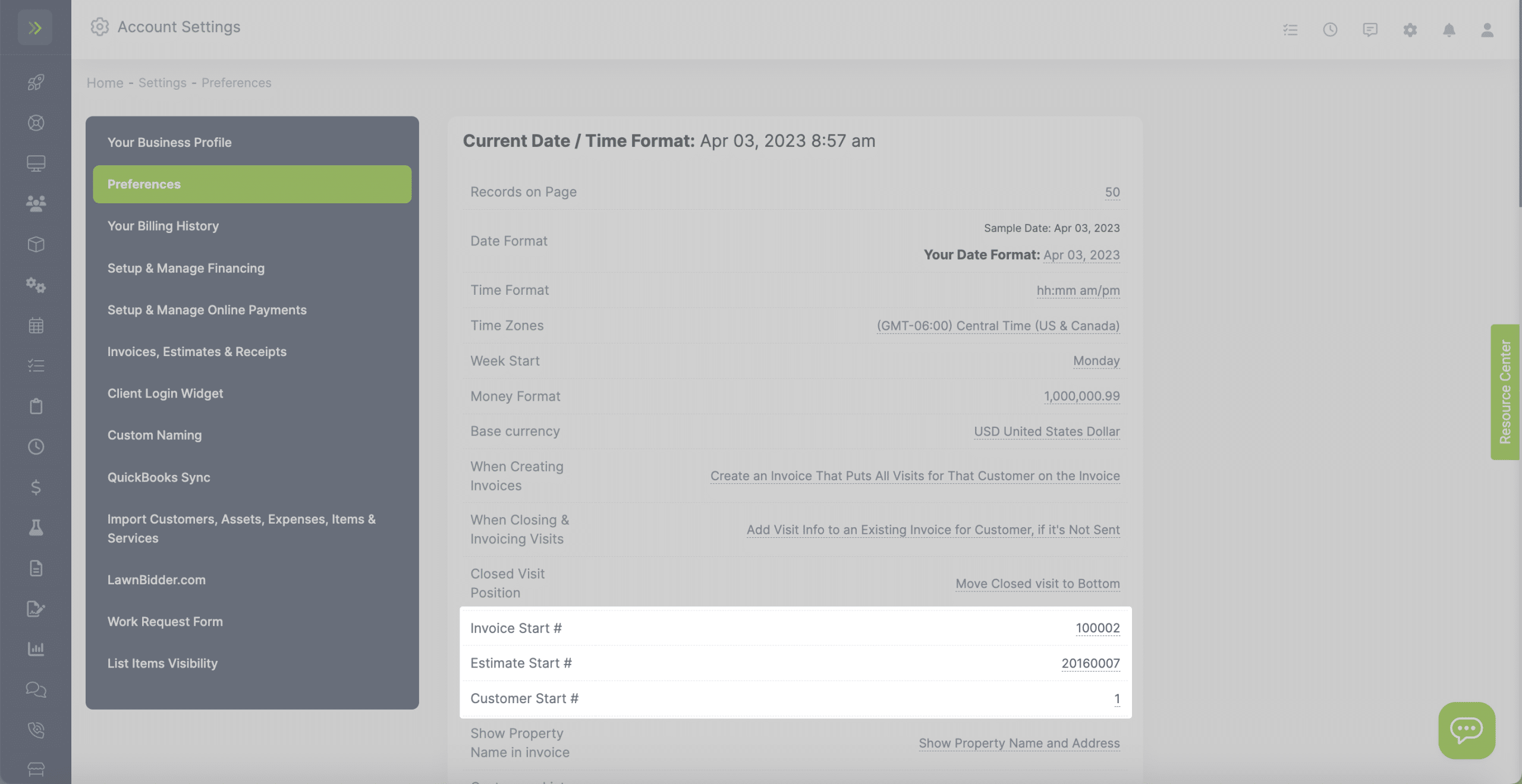1522x784 pixels.
Task: Open the checklist icon in top header
Action: (x=1290, y=30)
